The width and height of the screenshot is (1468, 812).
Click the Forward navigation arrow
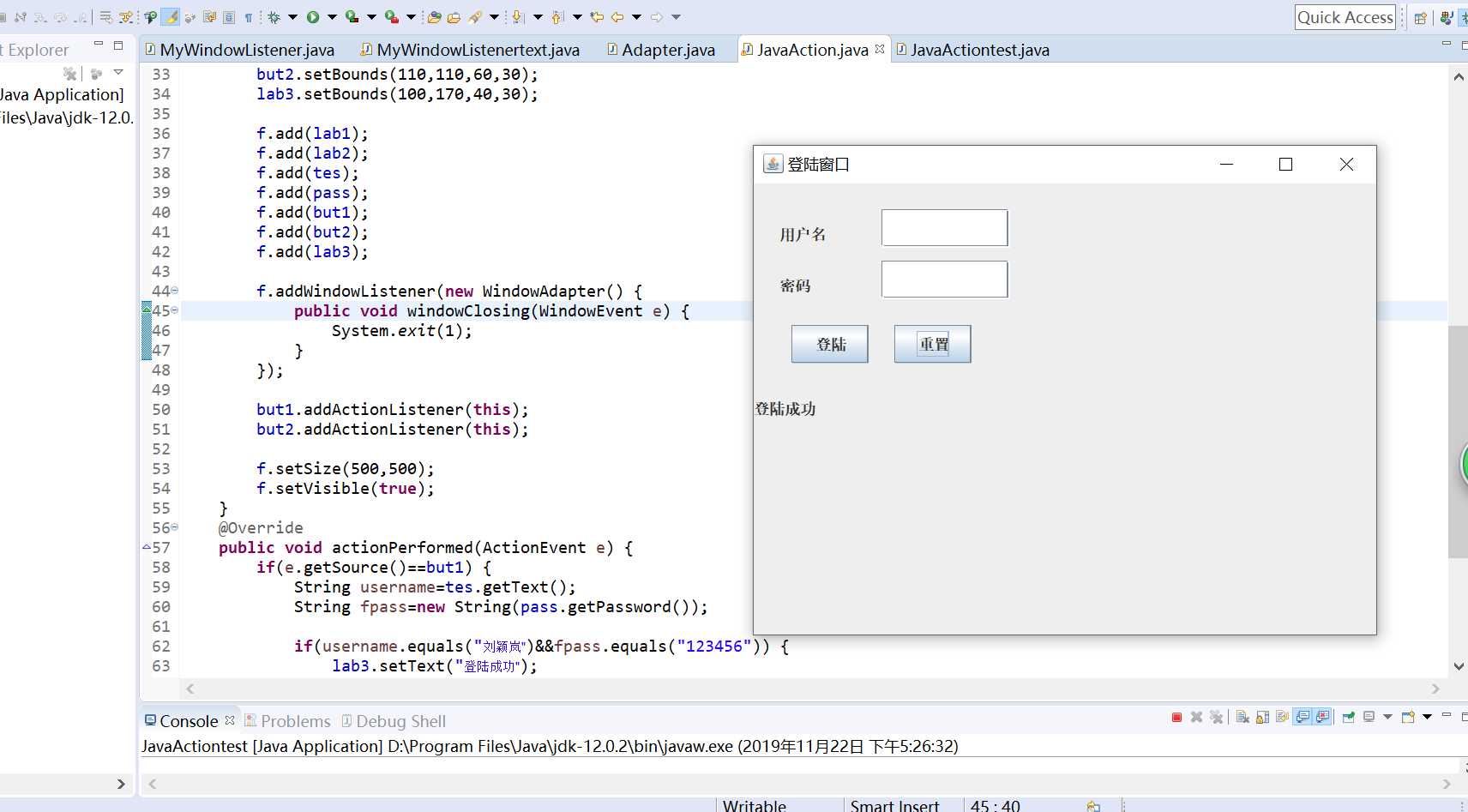pos(657,17)
